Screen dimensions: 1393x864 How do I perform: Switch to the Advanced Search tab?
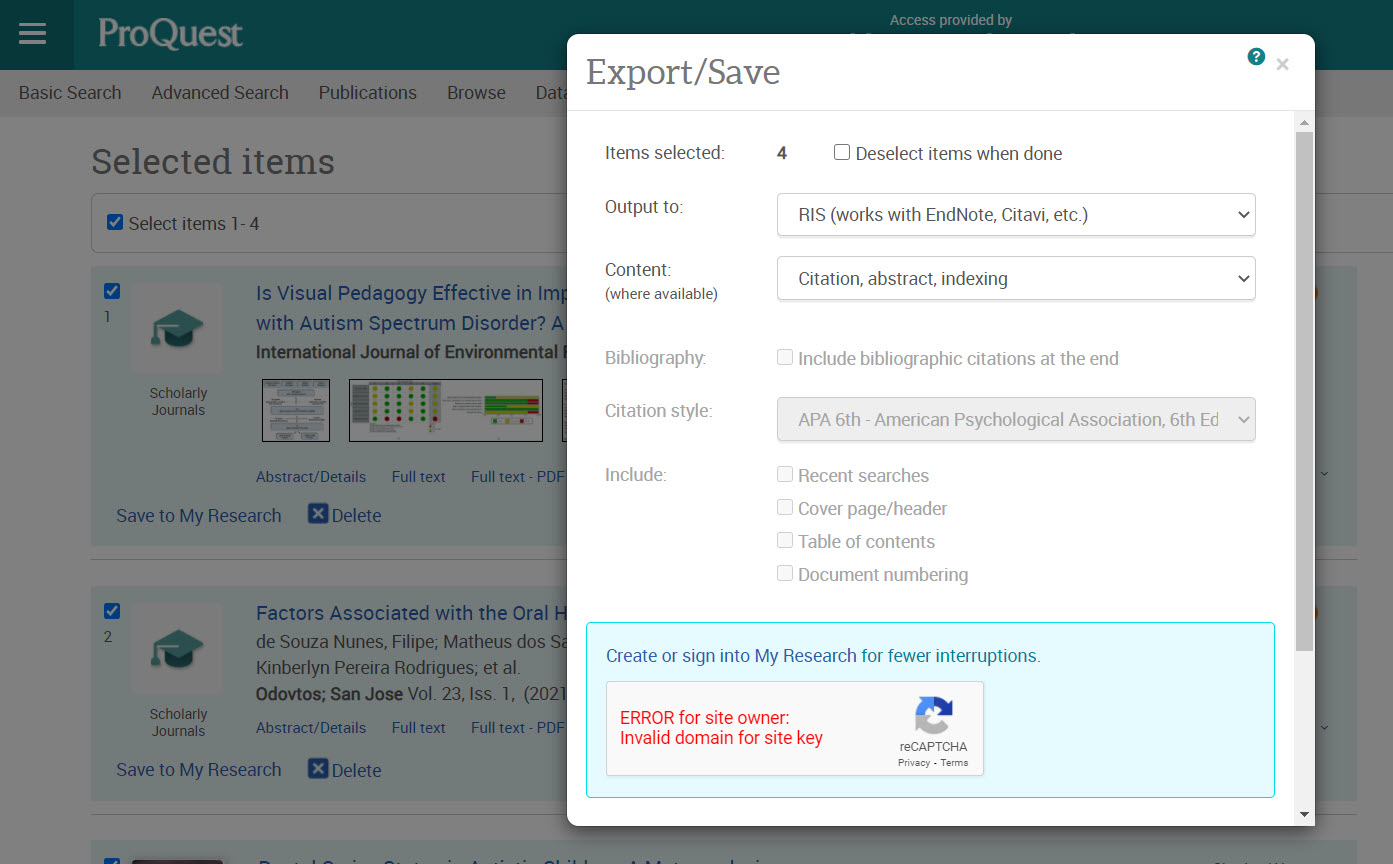219,92
